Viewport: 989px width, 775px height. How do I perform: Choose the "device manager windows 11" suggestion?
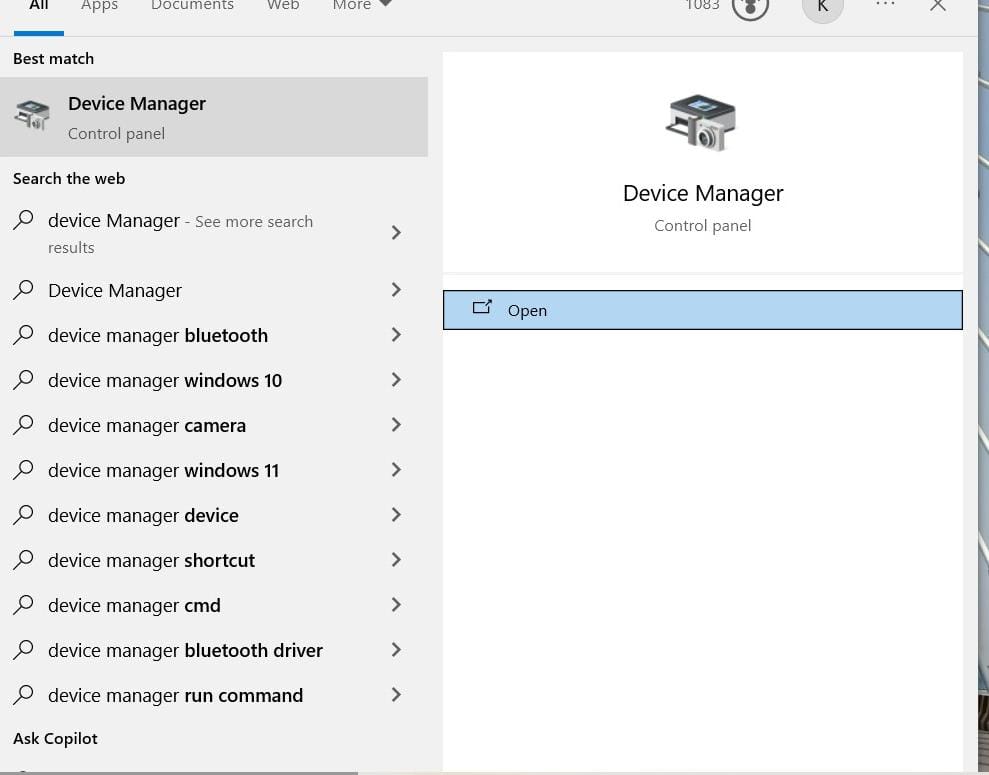tap(163, 470)
